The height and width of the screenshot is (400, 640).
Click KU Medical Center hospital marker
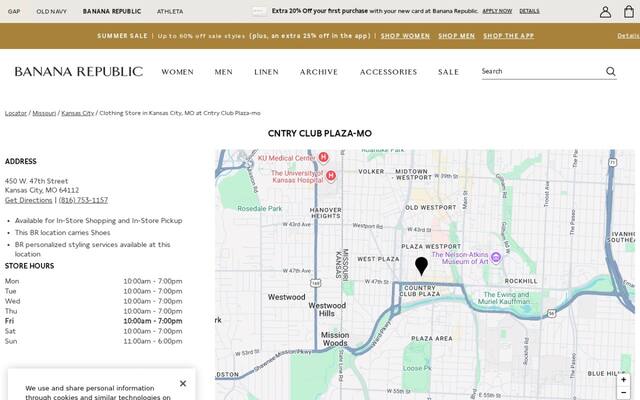pos(324,157)
